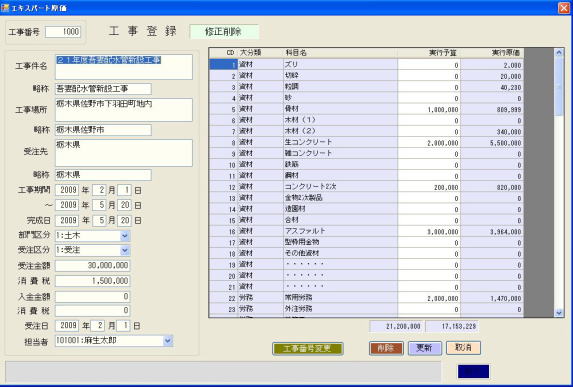The width and height of the screenshot is (573, 387).
Task: Click the dark blue box at the bottom right
Action: tap(473, 371)
